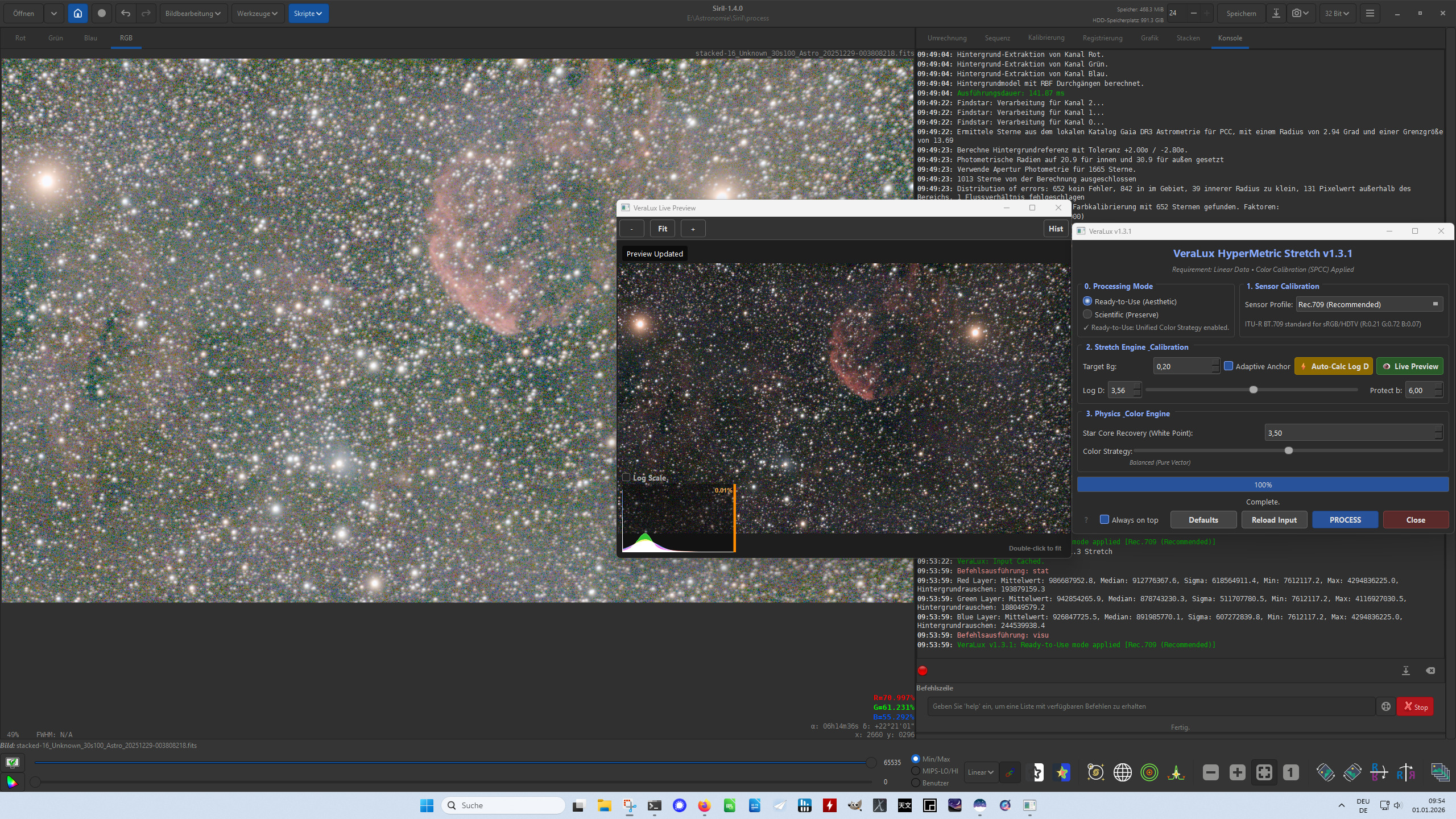Click the channel link chain icon
The image size is (1456, 819).
(x=1010, y=772)
